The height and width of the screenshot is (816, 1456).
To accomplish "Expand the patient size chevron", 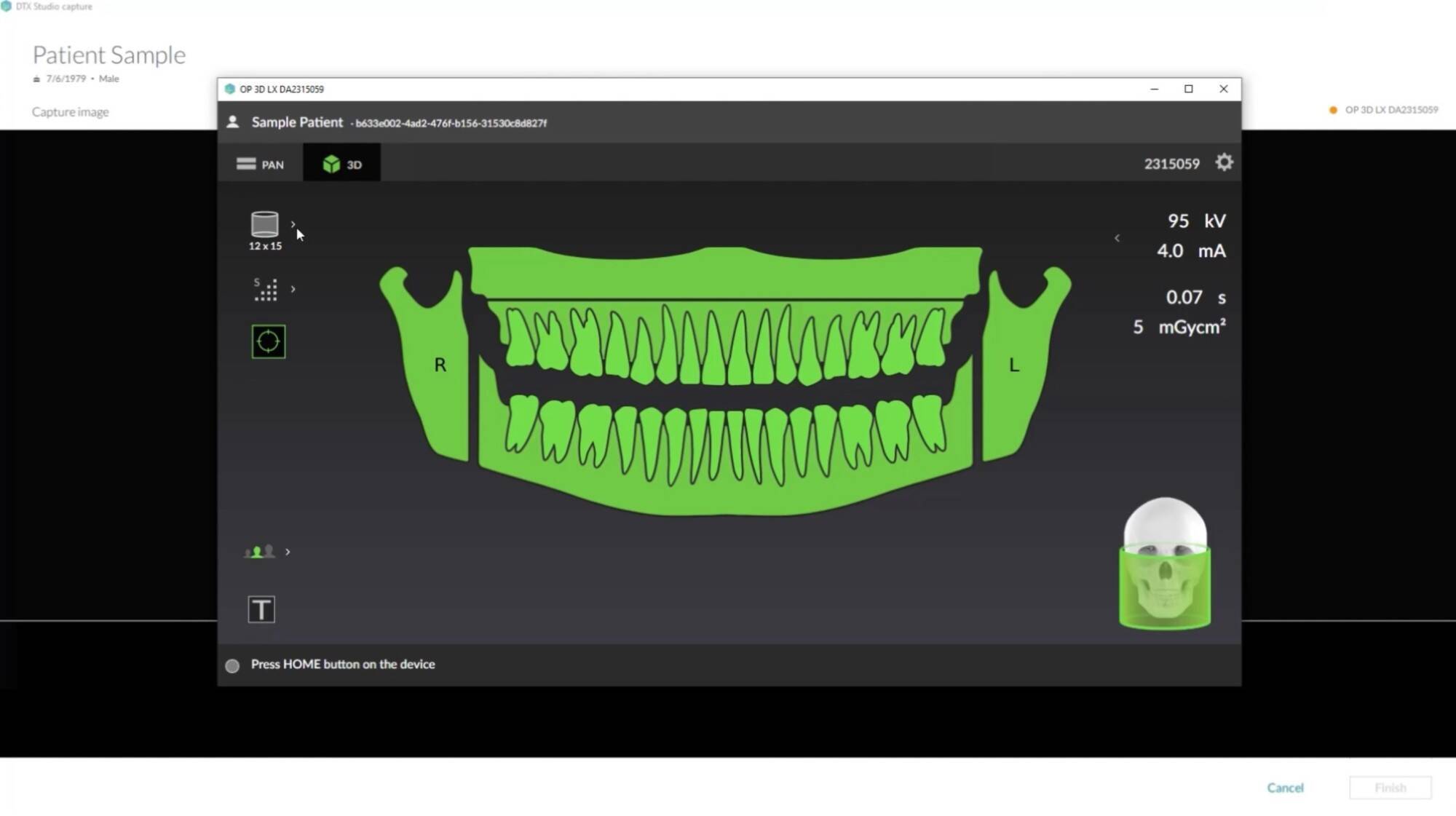I will tap(288, 552).
